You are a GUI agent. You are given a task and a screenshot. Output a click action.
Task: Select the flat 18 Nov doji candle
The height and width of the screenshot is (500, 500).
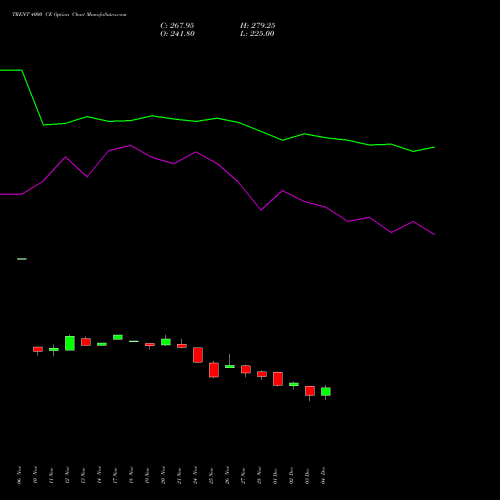pos(134,341)
